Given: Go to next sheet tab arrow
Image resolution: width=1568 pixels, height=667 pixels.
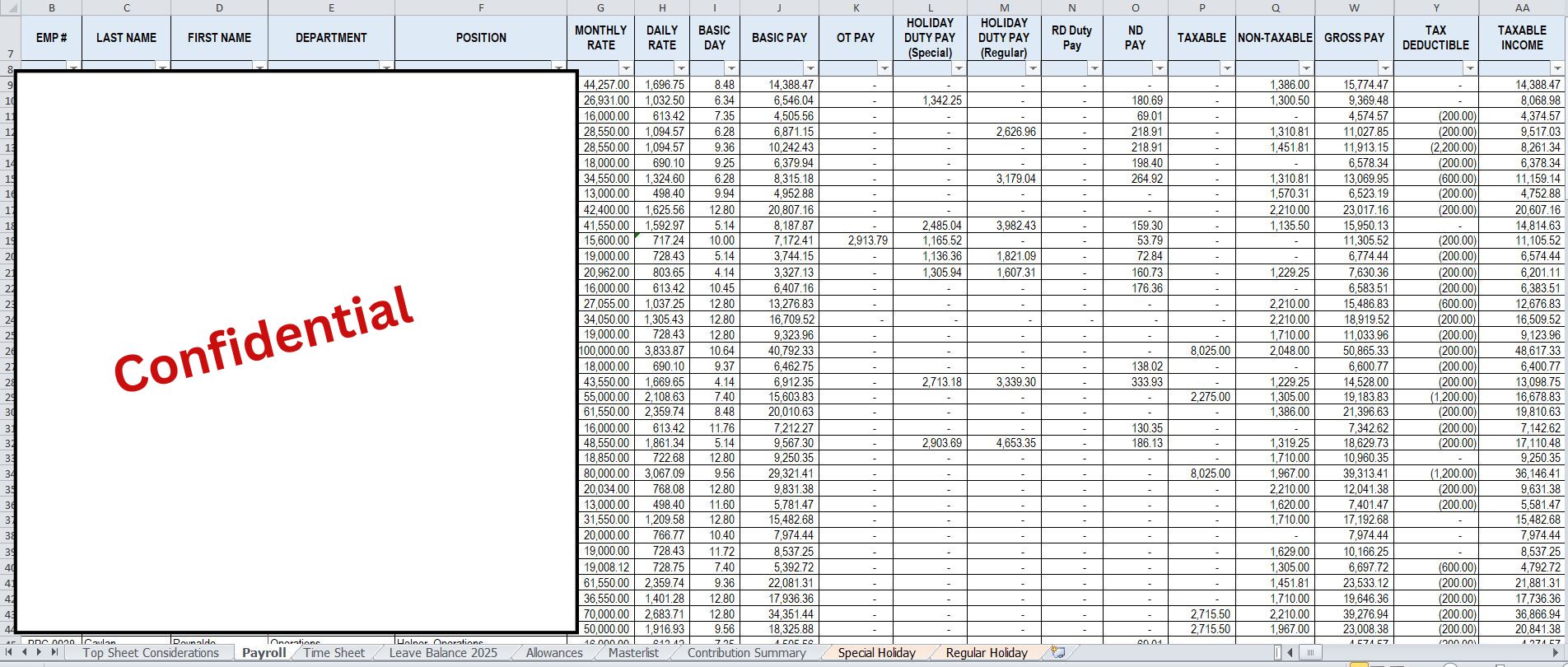Looking at the screenshot, I should coord(39,651).
